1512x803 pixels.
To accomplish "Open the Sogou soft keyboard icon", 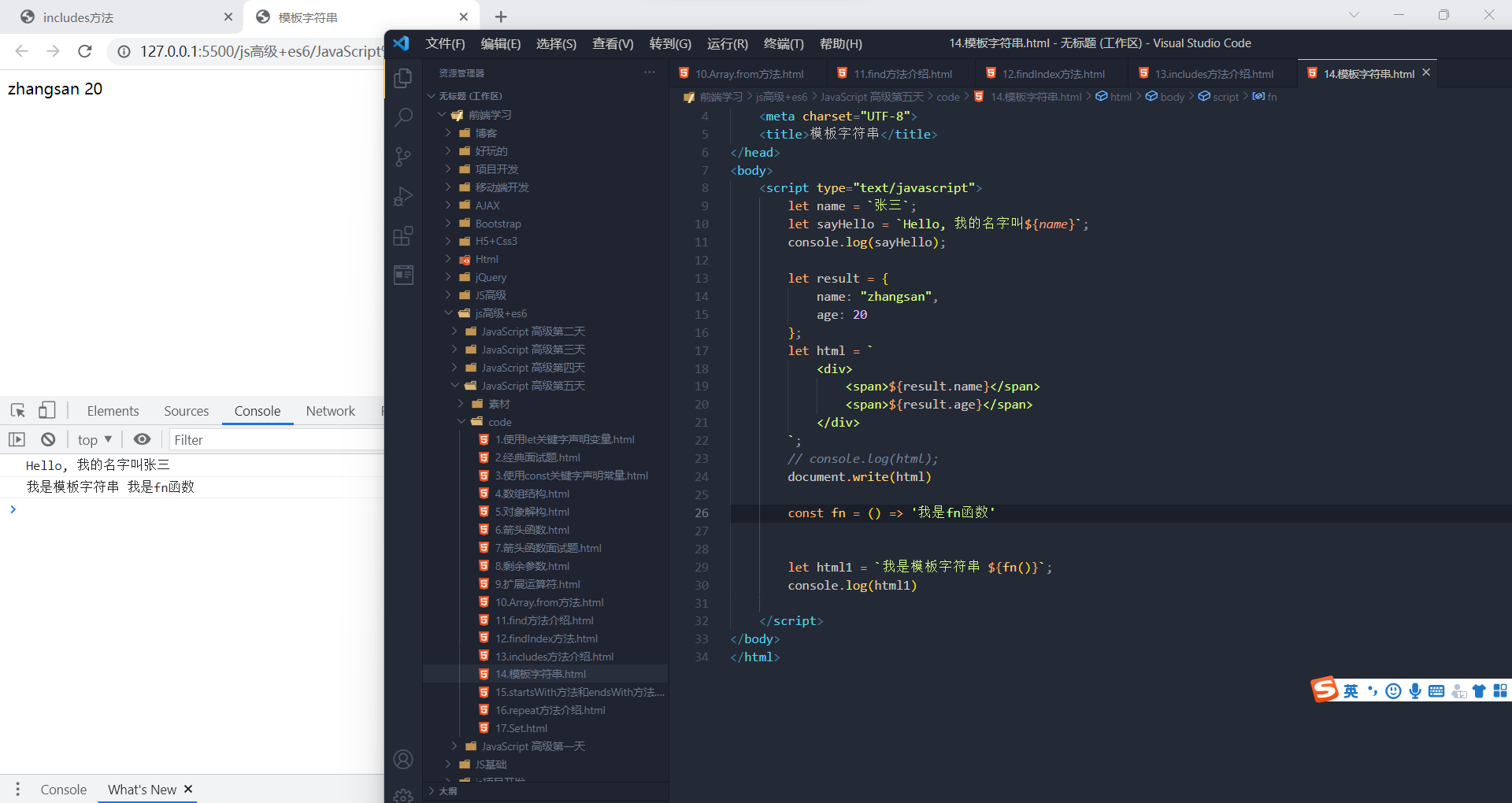I will point(1437,690).
